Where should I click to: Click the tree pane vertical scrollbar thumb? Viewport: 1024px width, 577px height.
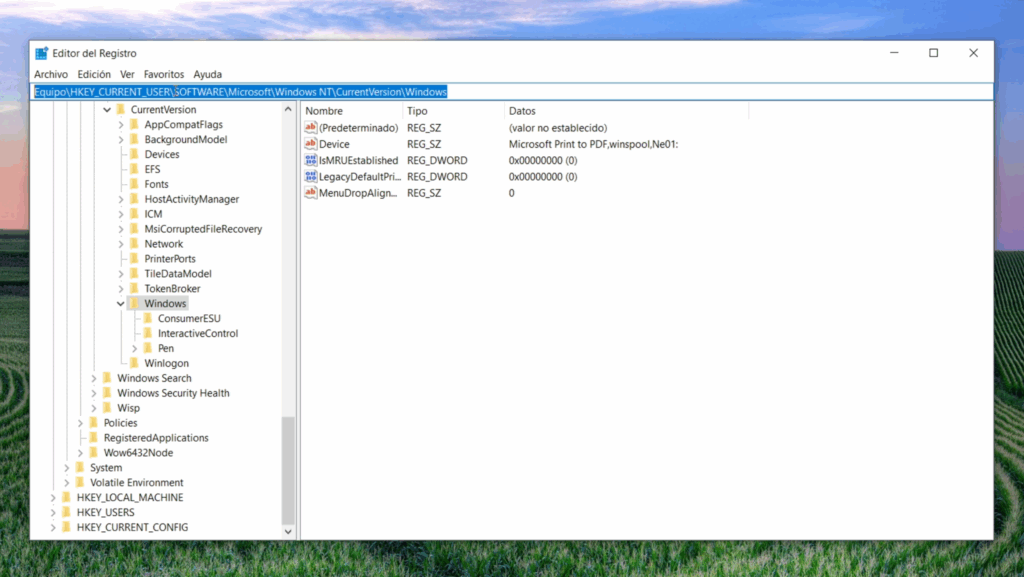click(289, 470)
